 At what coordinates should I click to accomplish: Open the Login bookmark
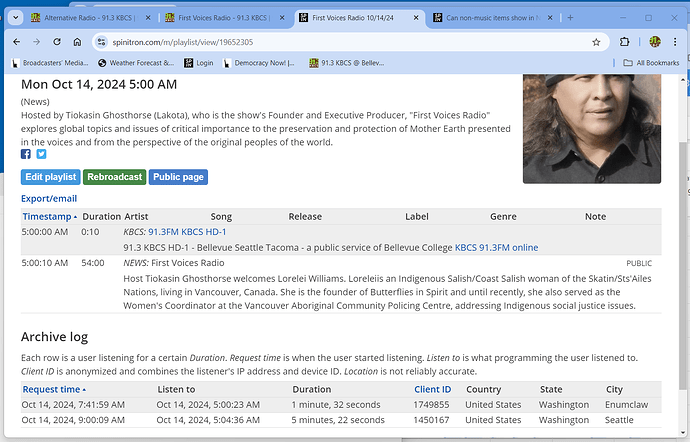(199, 63)
